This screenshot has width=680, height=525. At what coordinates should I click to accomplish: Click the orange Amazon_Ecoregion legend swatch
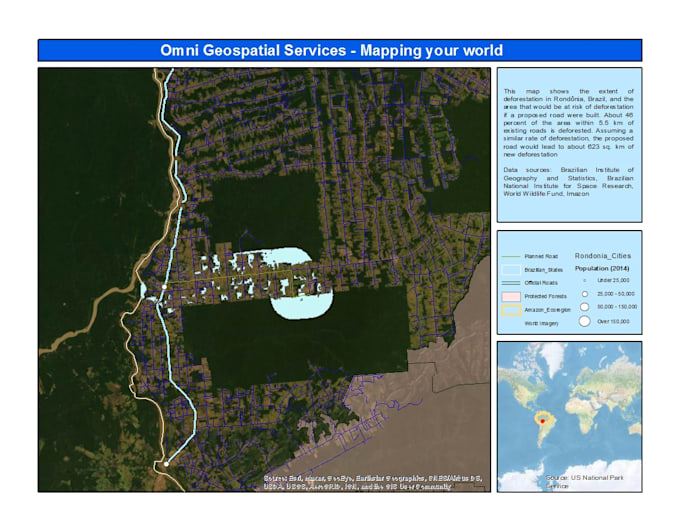[510, 310]
